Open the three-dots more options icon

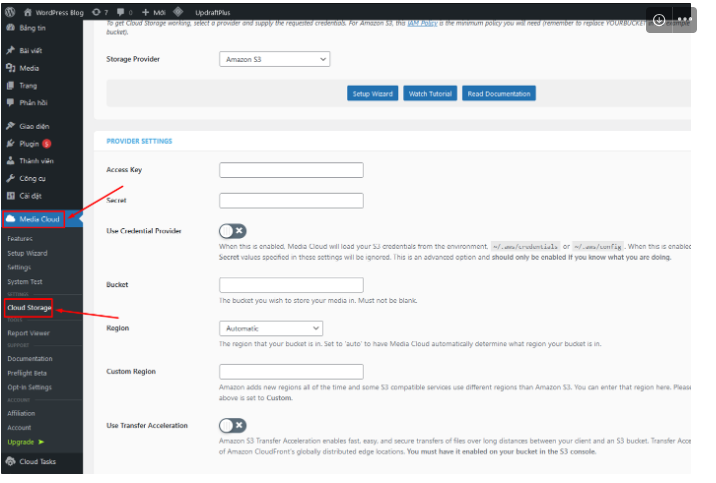point(684,20)
